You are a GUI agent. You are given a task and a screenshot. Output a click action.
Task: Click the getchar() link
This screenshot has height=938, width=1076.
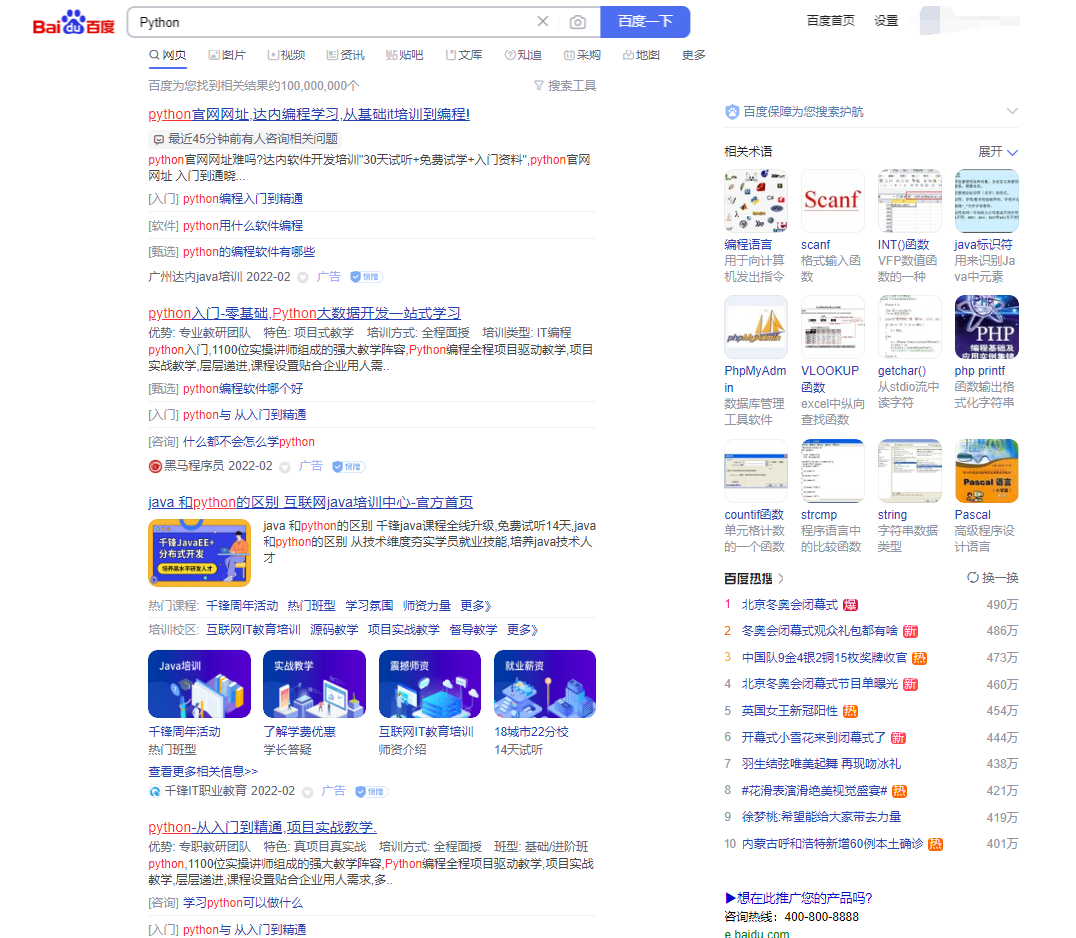(902, 371)
